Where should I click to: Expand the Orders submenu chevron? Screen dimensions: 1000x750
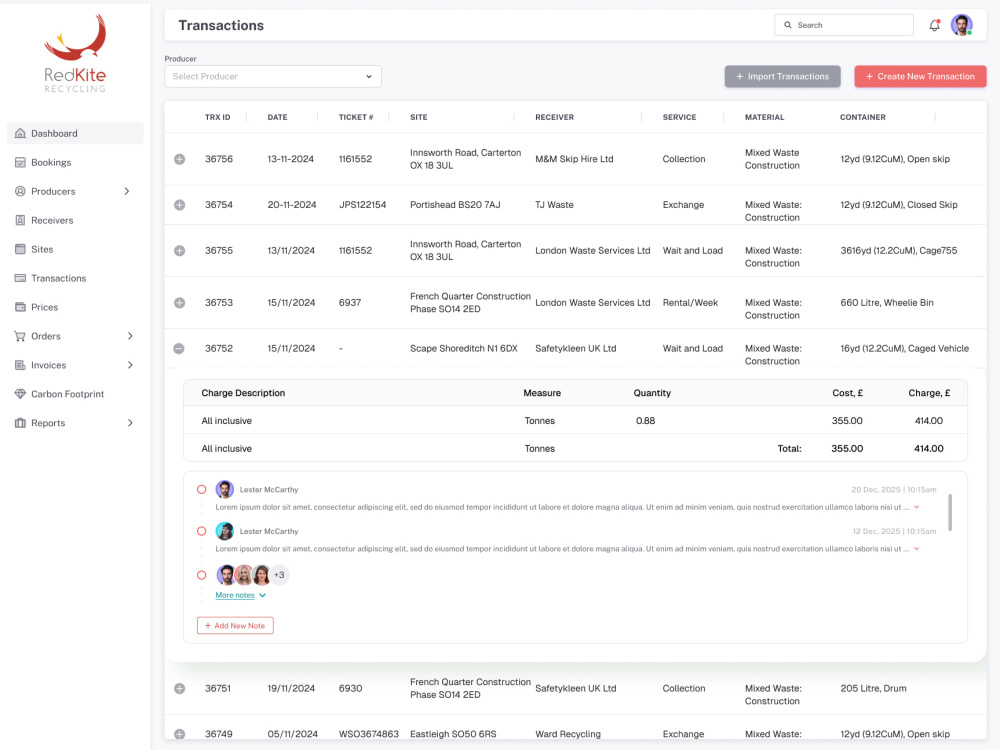pos(130,336)
